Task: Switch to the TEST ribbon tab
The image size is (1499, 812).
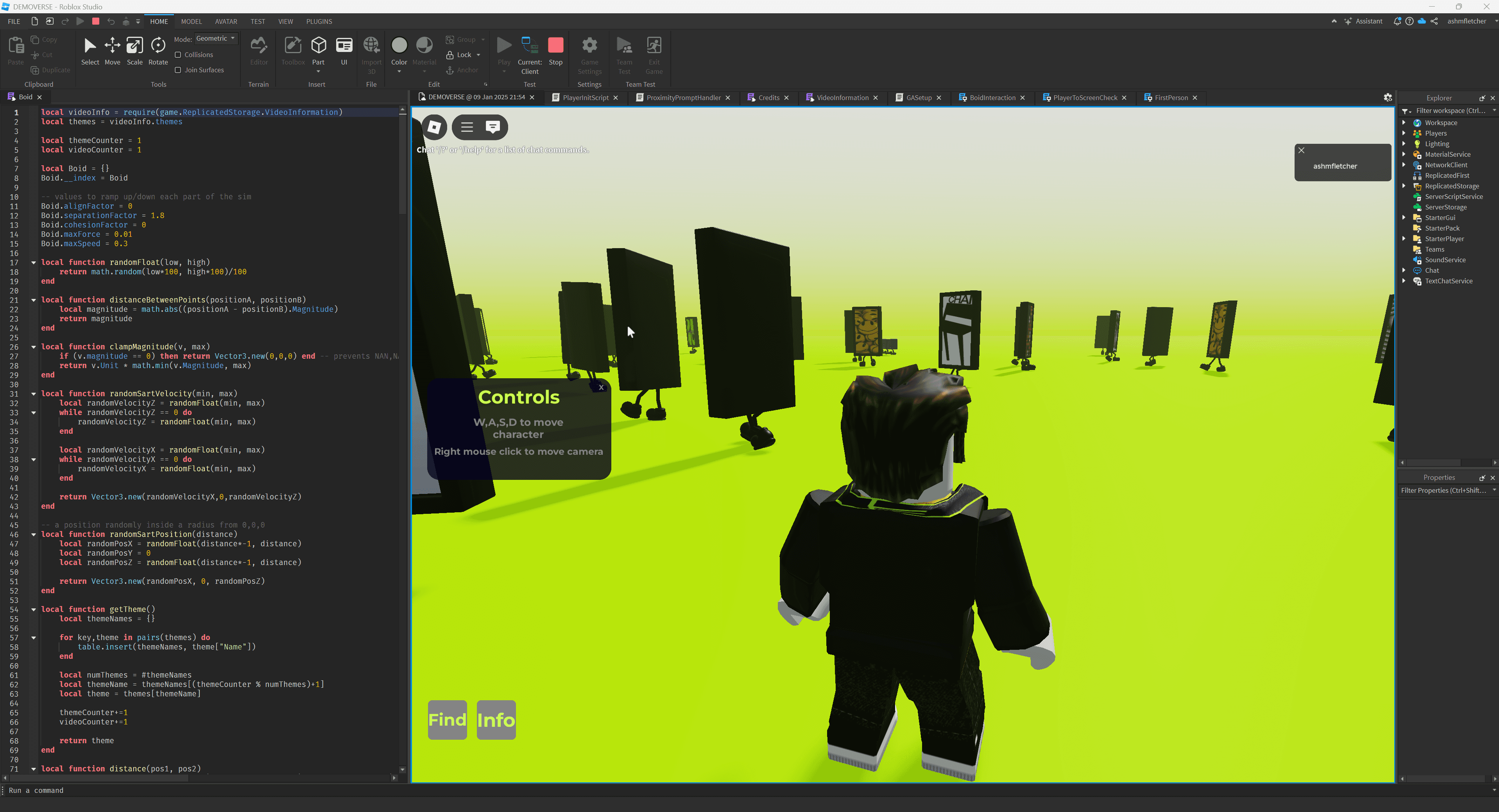Action: pyautogui.click(x=258, y=21)
